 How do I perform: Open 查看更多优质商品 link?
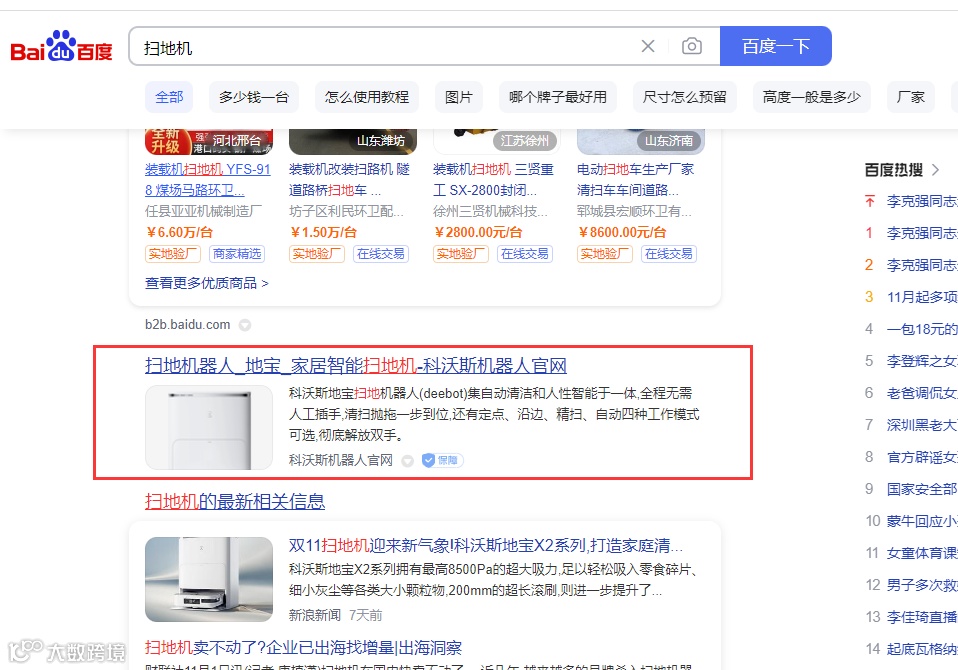coord(207,283)
